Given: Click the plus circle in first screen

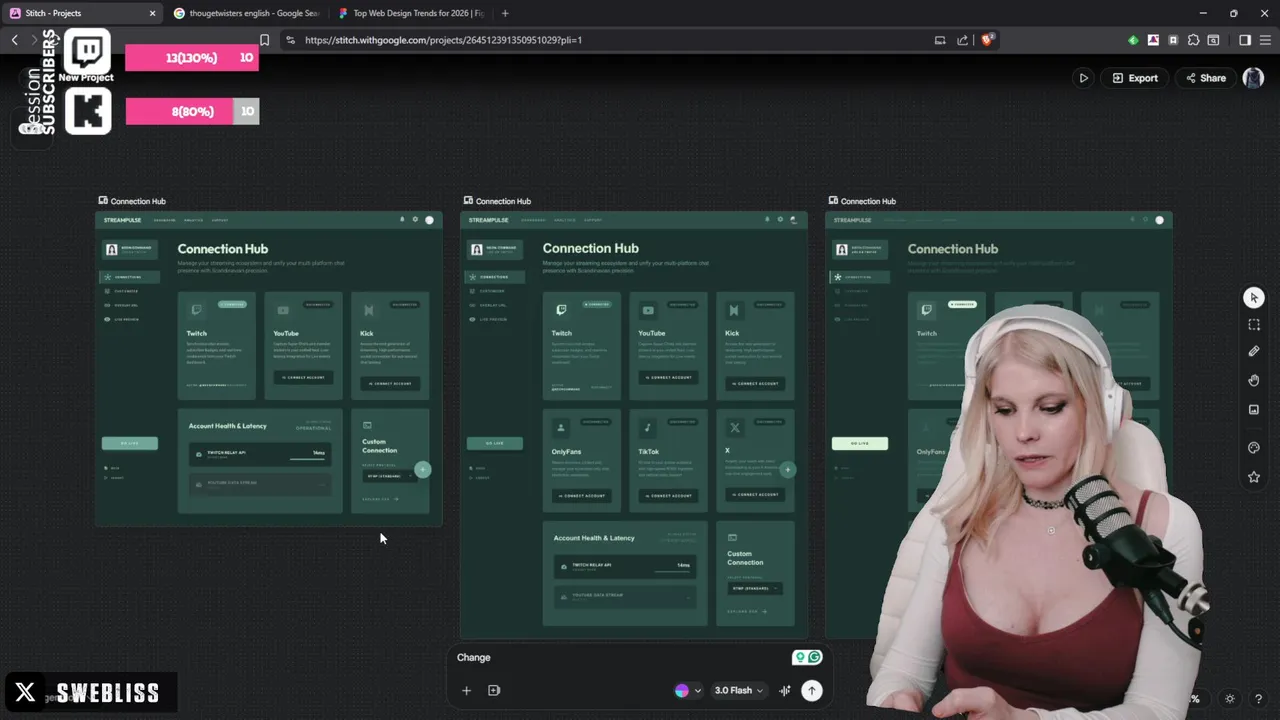Looking at the screenshot, I should [x=423, y=469].
